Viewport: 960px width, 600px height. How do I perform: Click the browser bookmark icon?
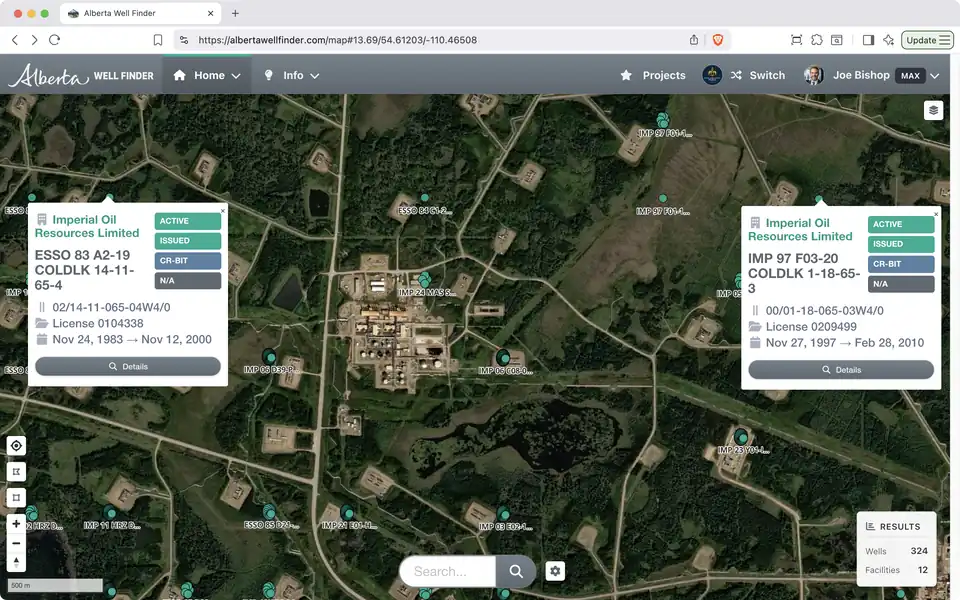pos(158,40)
